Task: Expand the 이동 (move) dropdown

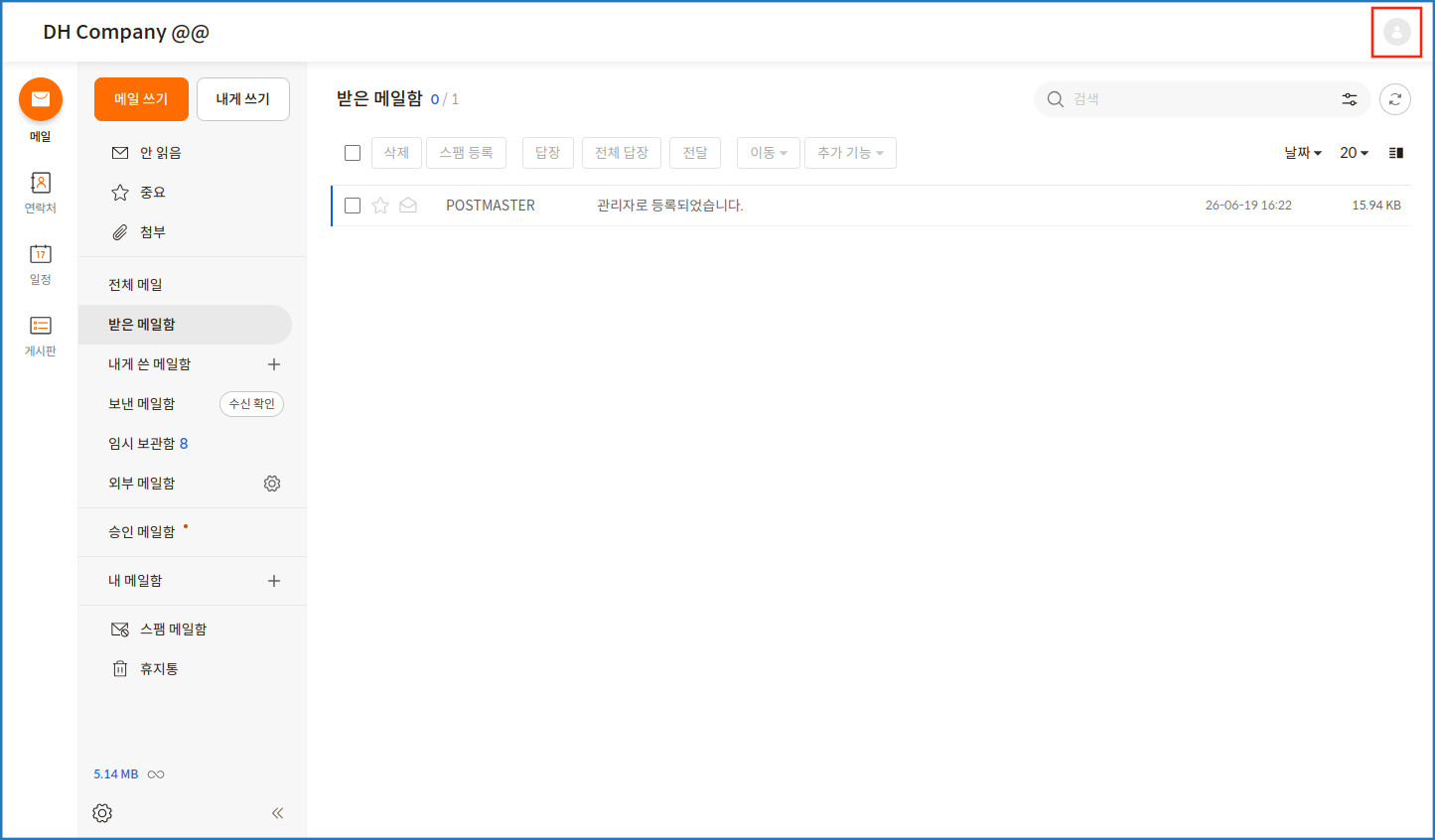Action: (769, 153)
